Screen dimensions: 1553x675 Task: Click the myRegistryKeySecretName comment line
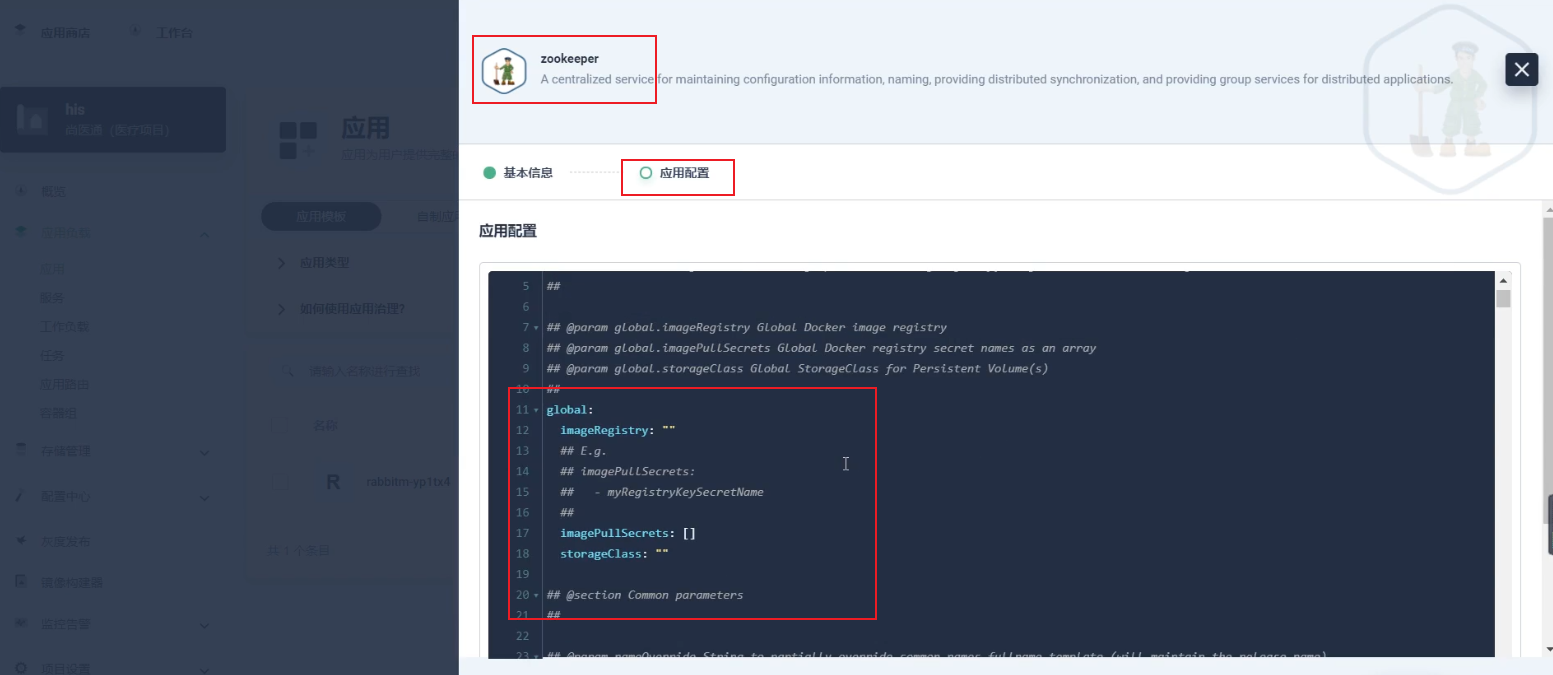(x=662, y=492)
